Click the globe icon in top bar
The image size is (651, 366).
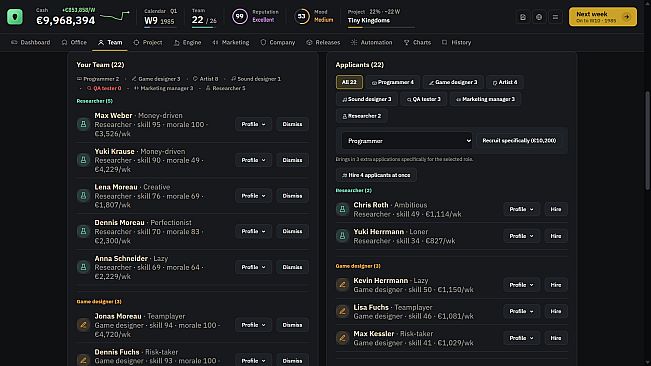539,17
